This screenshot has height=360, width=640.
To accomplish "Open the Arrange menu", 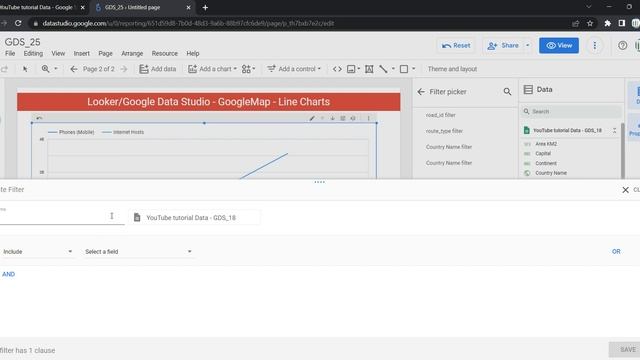I will coord(132,53).
